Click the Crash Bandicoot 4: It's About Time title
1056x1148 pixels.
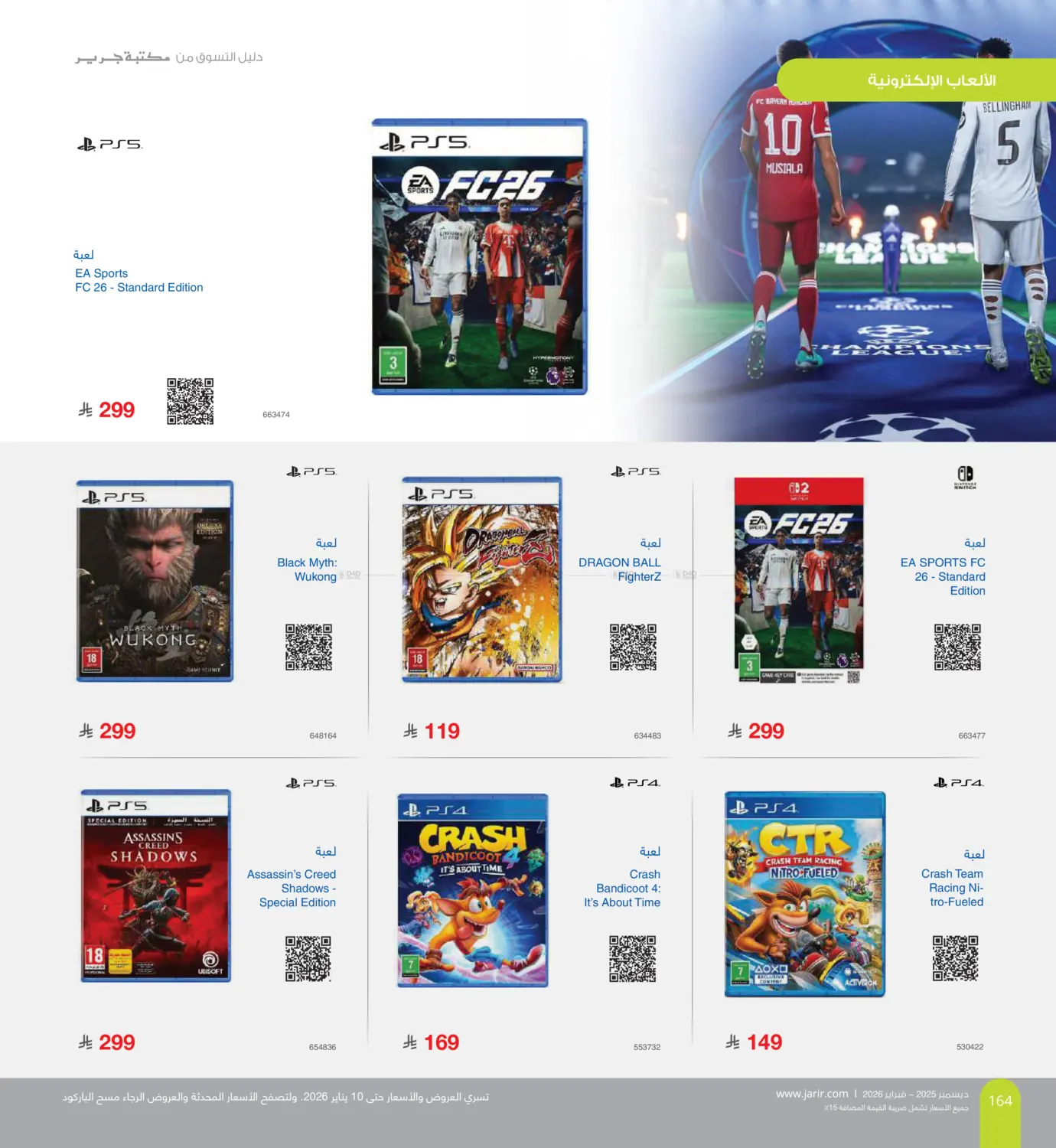[x=622, y=889]
